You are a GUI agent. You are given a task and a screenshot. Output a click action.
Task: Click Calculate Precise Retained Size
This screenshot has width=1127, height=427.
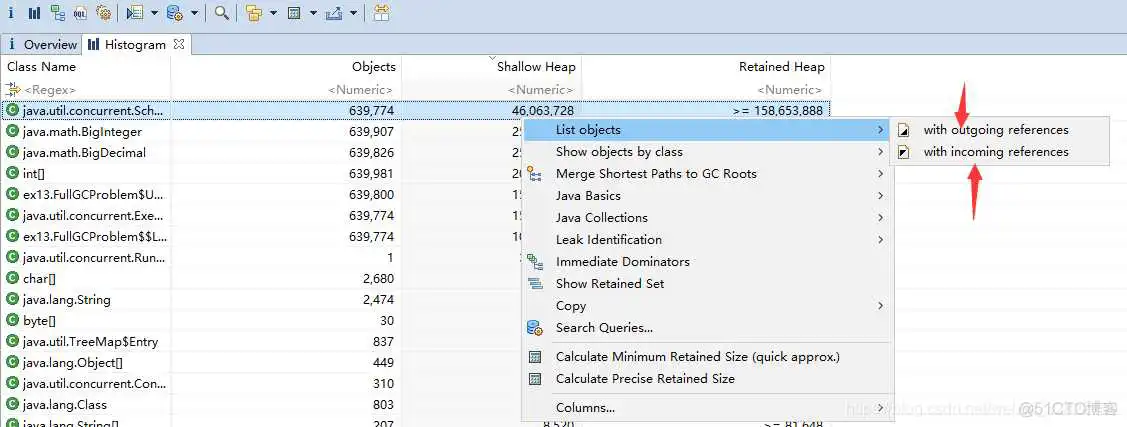tap(645, 379)
